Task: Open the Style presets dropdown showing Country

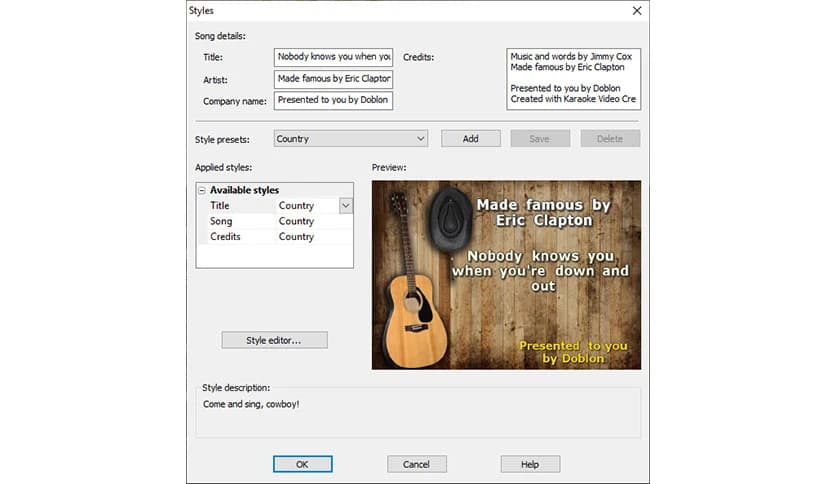Action: pyautogui.click(x=351, y=139)
